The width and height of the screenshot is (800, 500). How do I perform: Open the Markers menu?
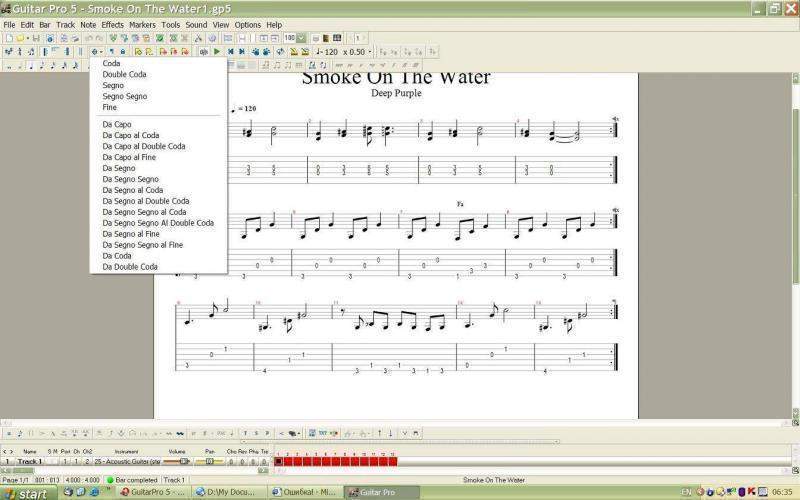tap(142, 24)
